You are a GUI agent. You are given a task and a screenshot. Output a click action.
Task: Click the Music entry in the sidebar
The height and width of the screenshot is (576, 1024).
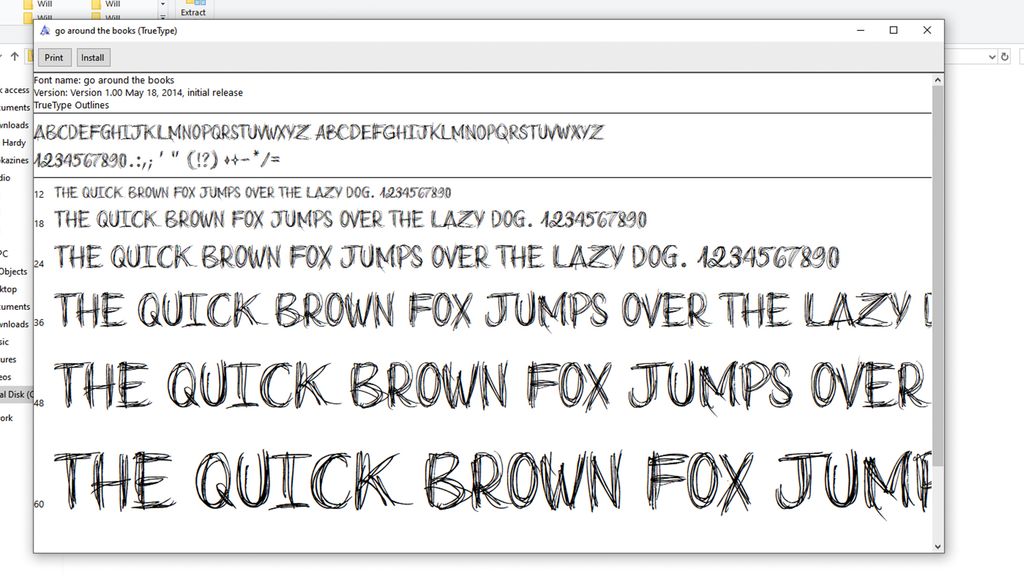(6, 341)
